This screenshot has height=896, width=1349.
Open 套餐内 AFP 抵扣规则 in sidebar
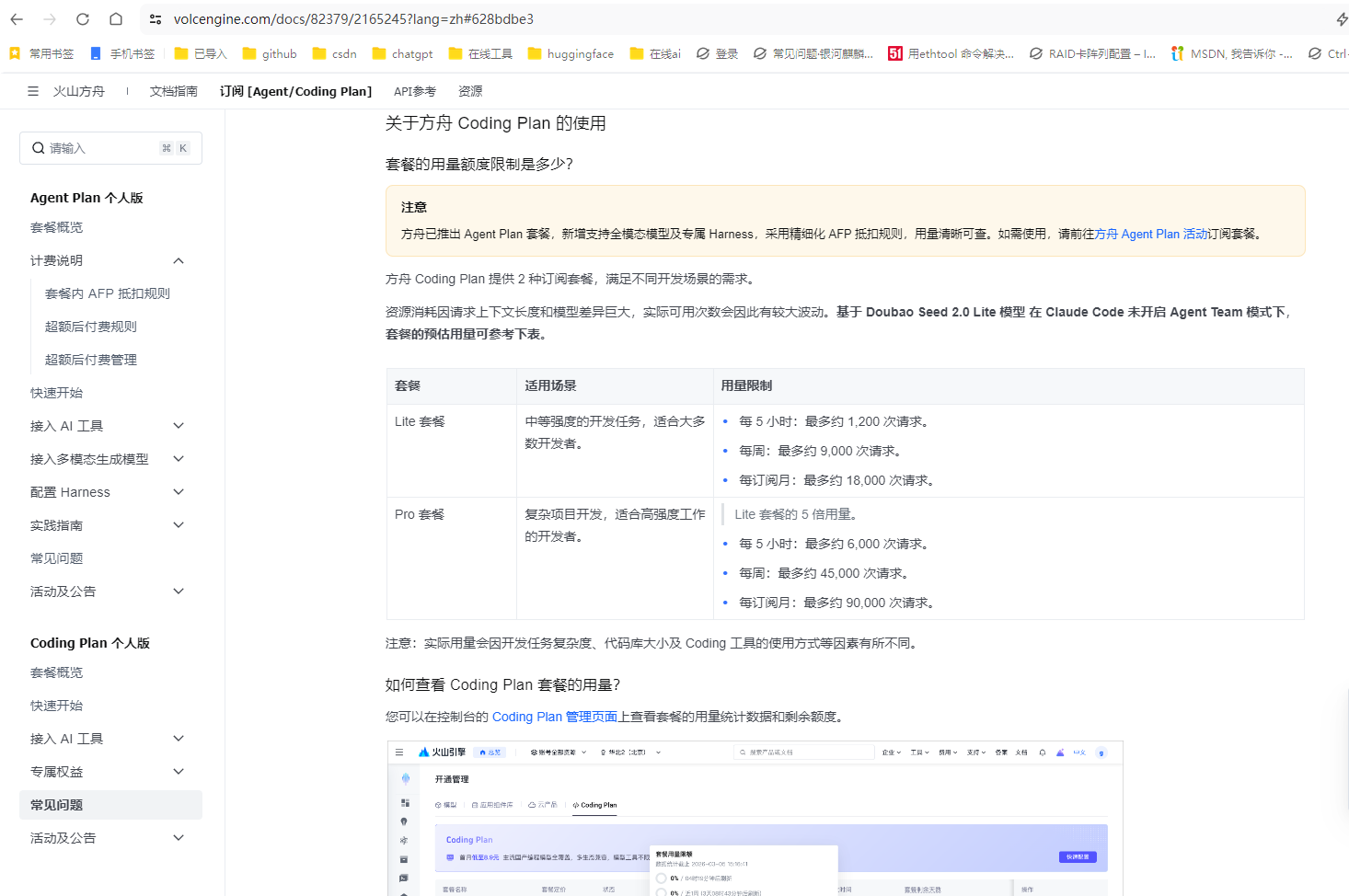pos(108,293)
